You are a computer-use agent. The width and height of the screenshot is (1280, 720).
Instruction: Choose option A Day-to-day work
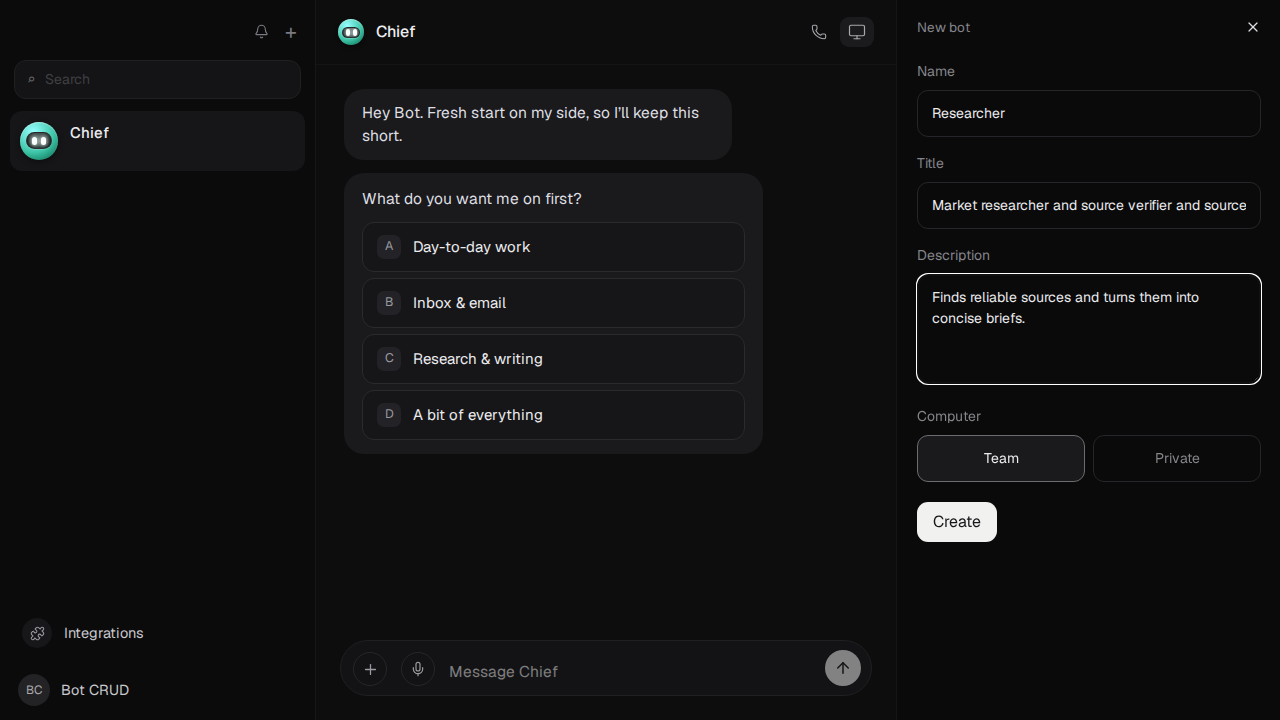coord(553,247)
